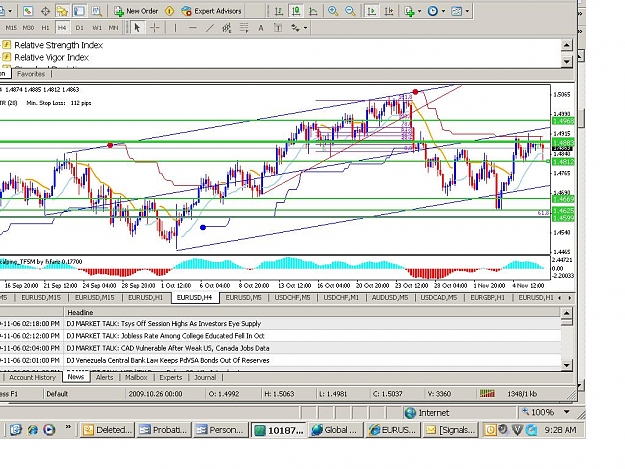Select the Equidistant Channel tool
This screenshot has width=625, height=469.
(x=227, y=27)
